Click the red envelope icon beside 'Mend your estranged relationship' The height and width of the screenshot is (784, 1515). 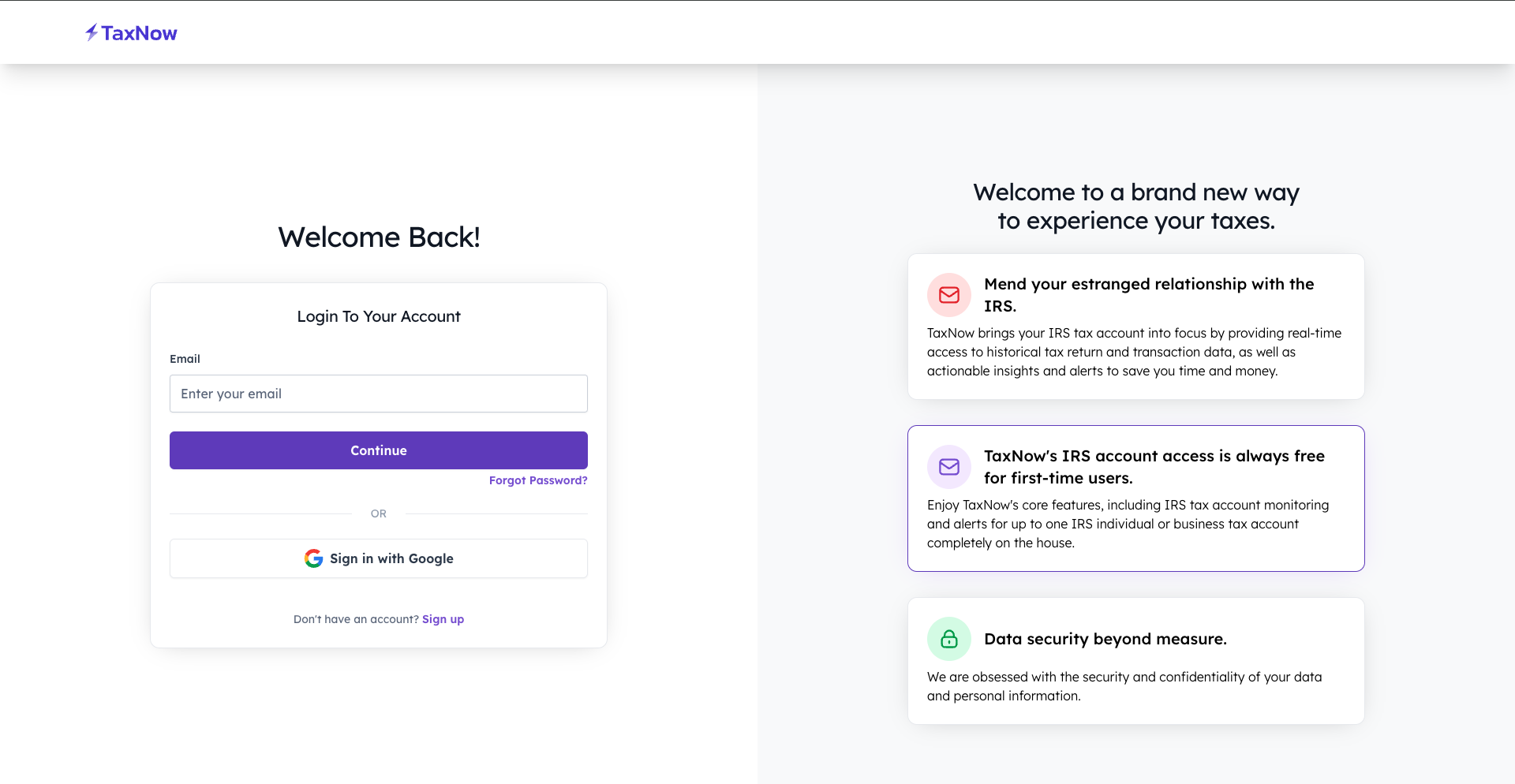pyautogui.click(x=949, y=295)
